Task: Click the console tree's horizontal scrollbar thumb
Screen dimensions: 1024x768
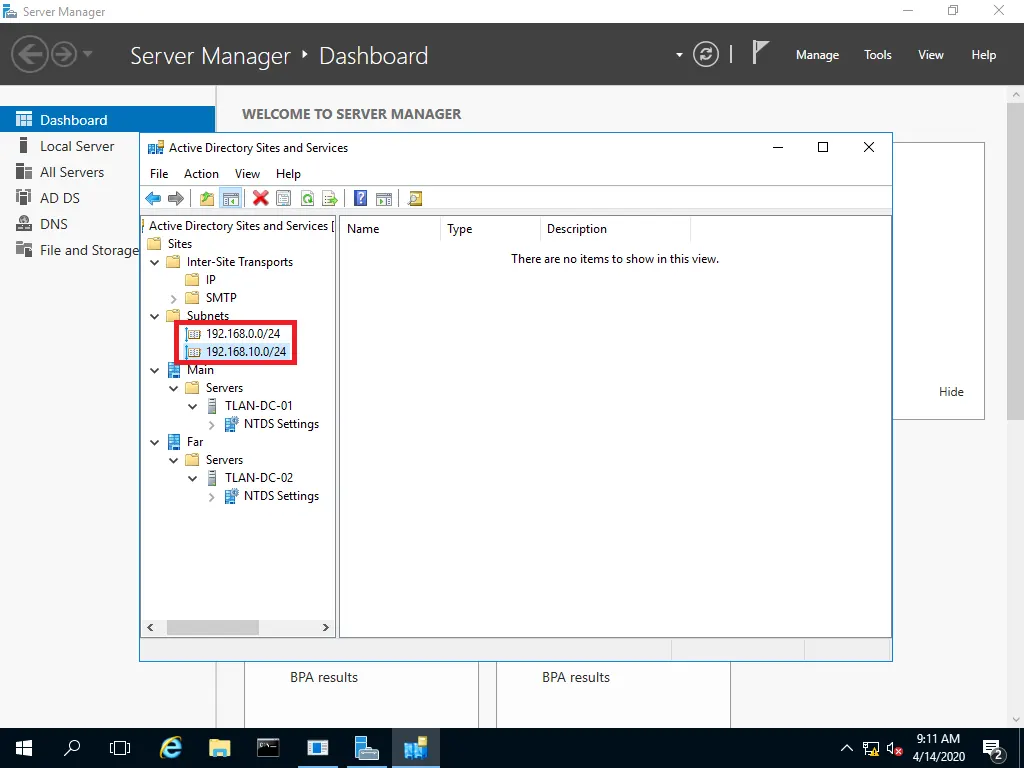Action: point(213,628)
